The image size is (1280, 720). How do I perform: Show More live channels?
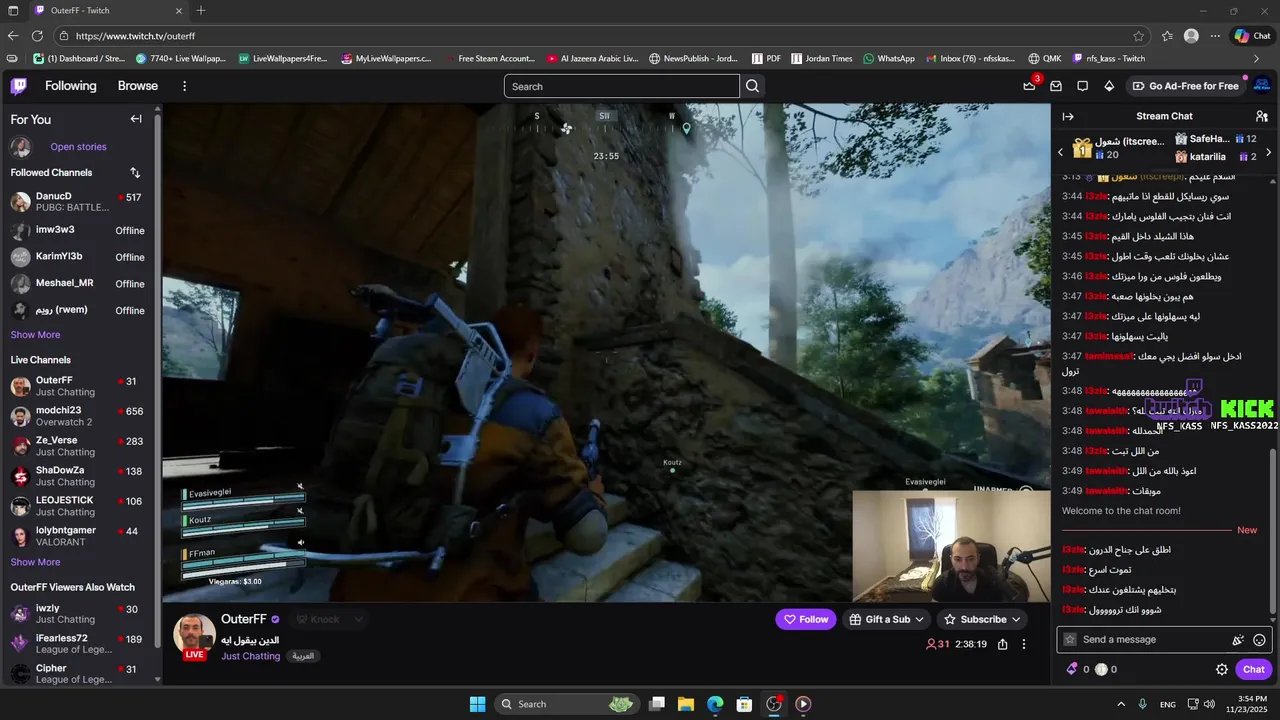point(35,562)
